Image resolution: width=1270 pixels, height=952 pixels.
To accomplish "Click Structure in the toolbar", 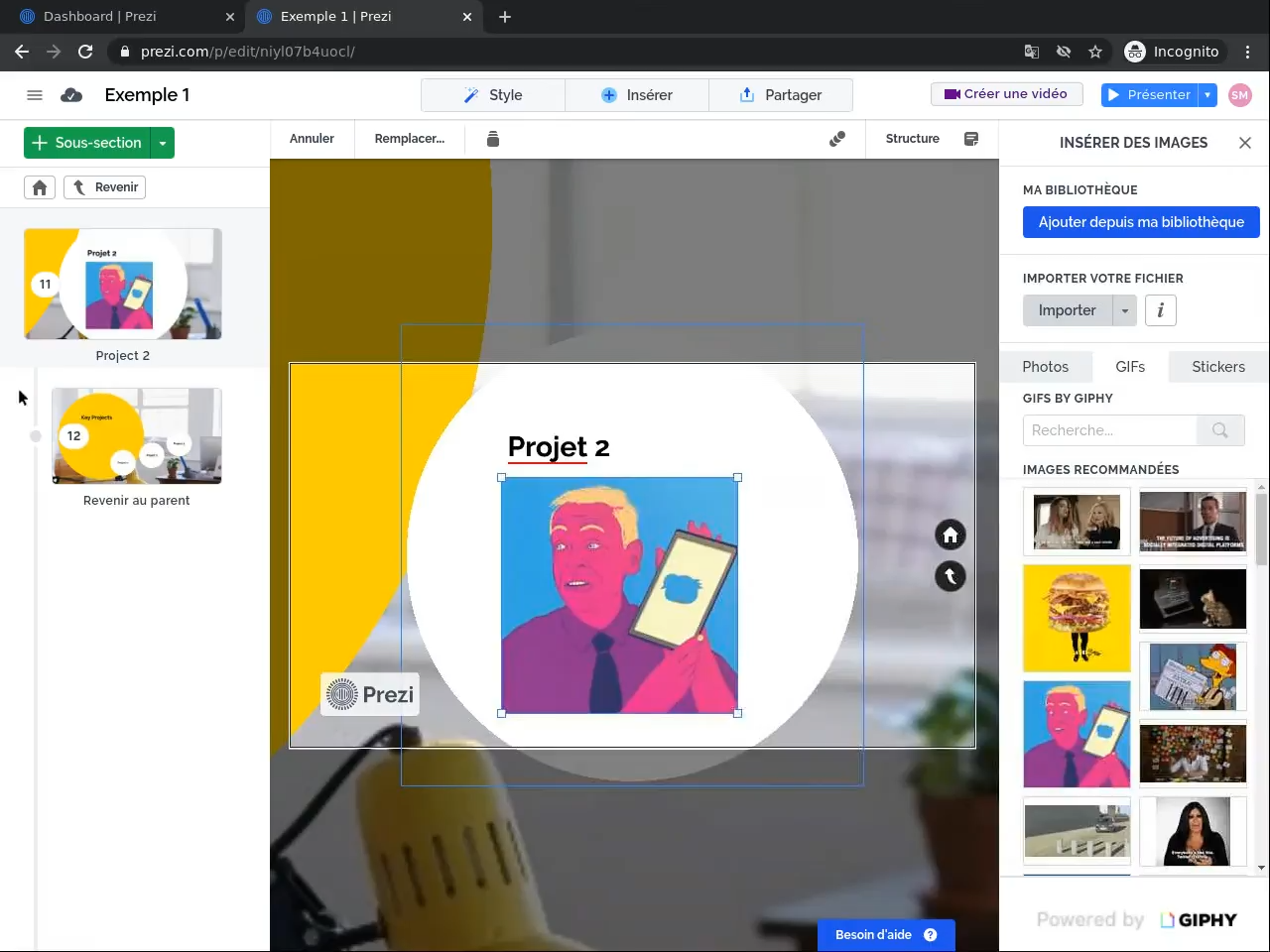I will (913, 139).
